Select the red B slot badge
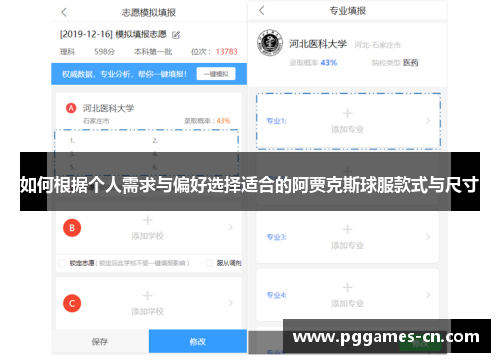This screenshot has width=500, height=362. [x=72, y=228]
